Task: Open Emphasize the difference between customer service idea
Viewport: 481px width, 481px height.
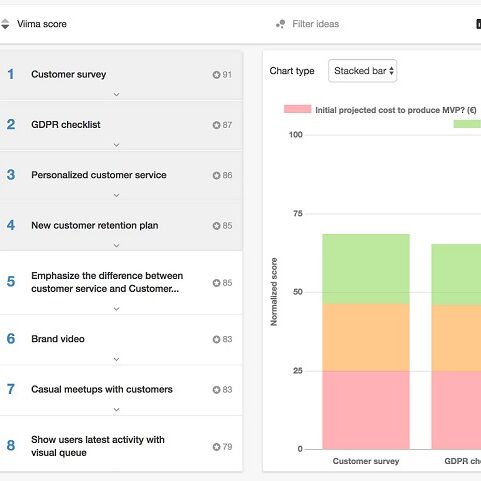Action: 107,282
